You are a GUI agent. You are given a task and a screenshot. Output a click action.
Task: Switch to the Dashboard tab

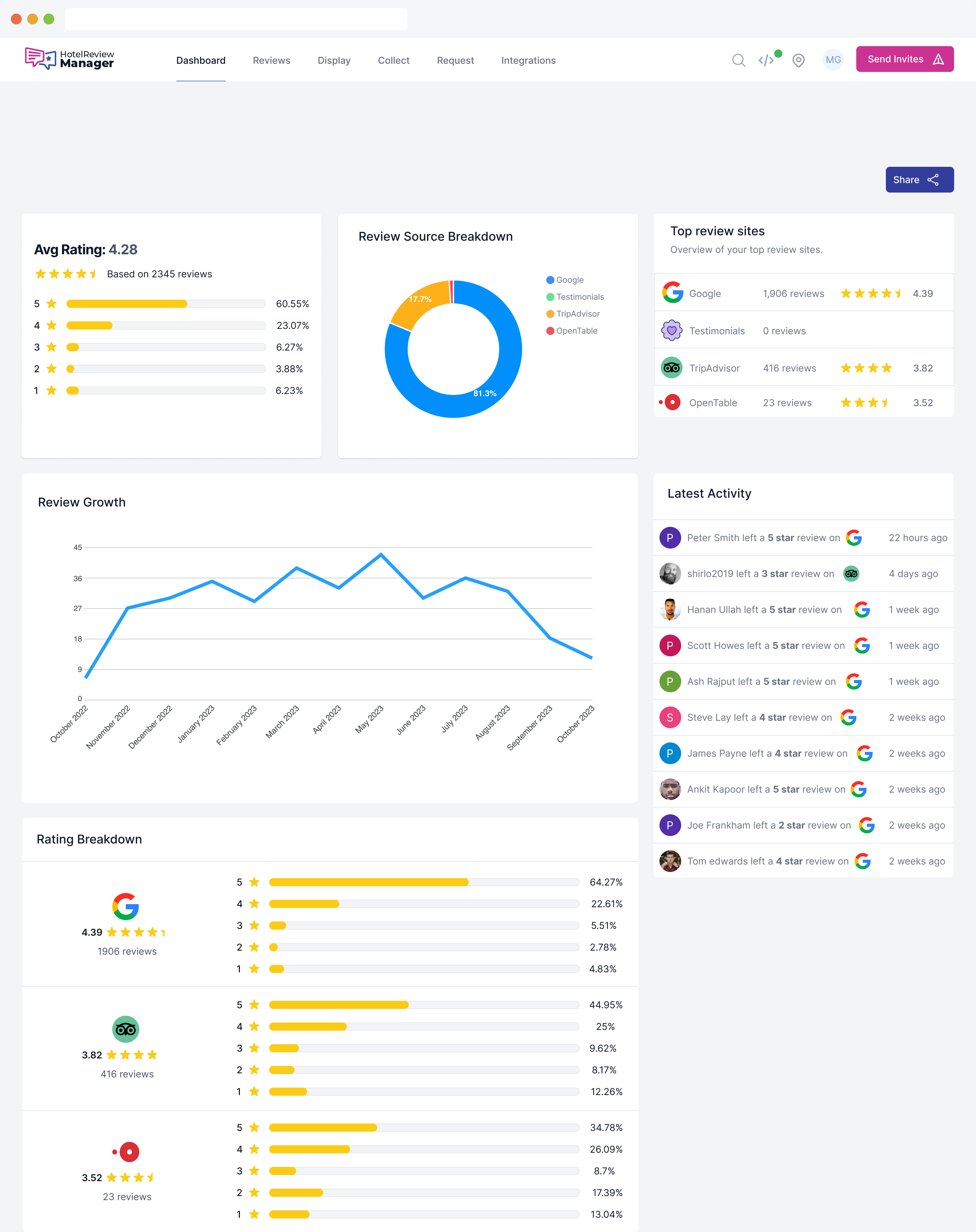pyautogui.click(x=201, y=61)
